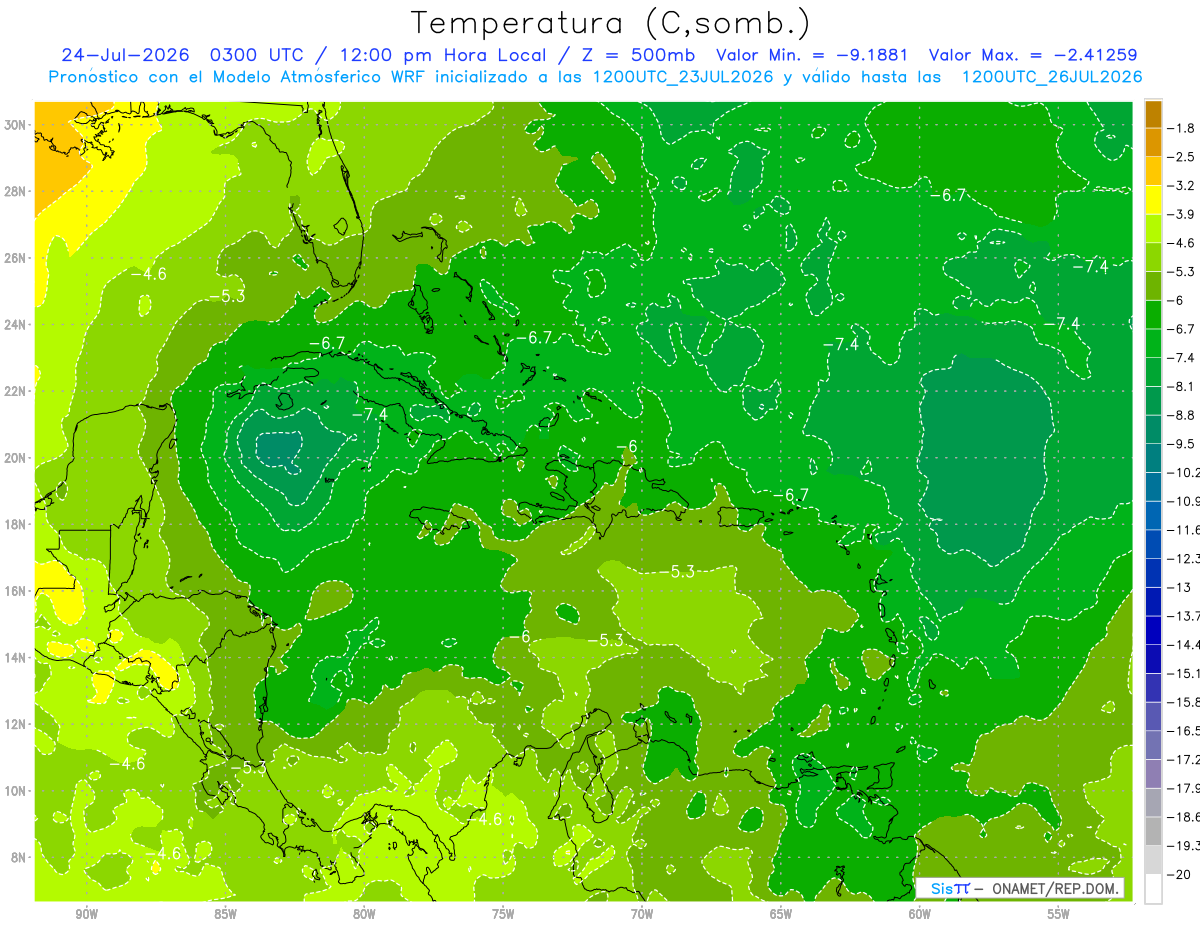Click the "SisTT" logo text
The image size is (1200, 927).
pyautogui.click(x=949, y=888)
